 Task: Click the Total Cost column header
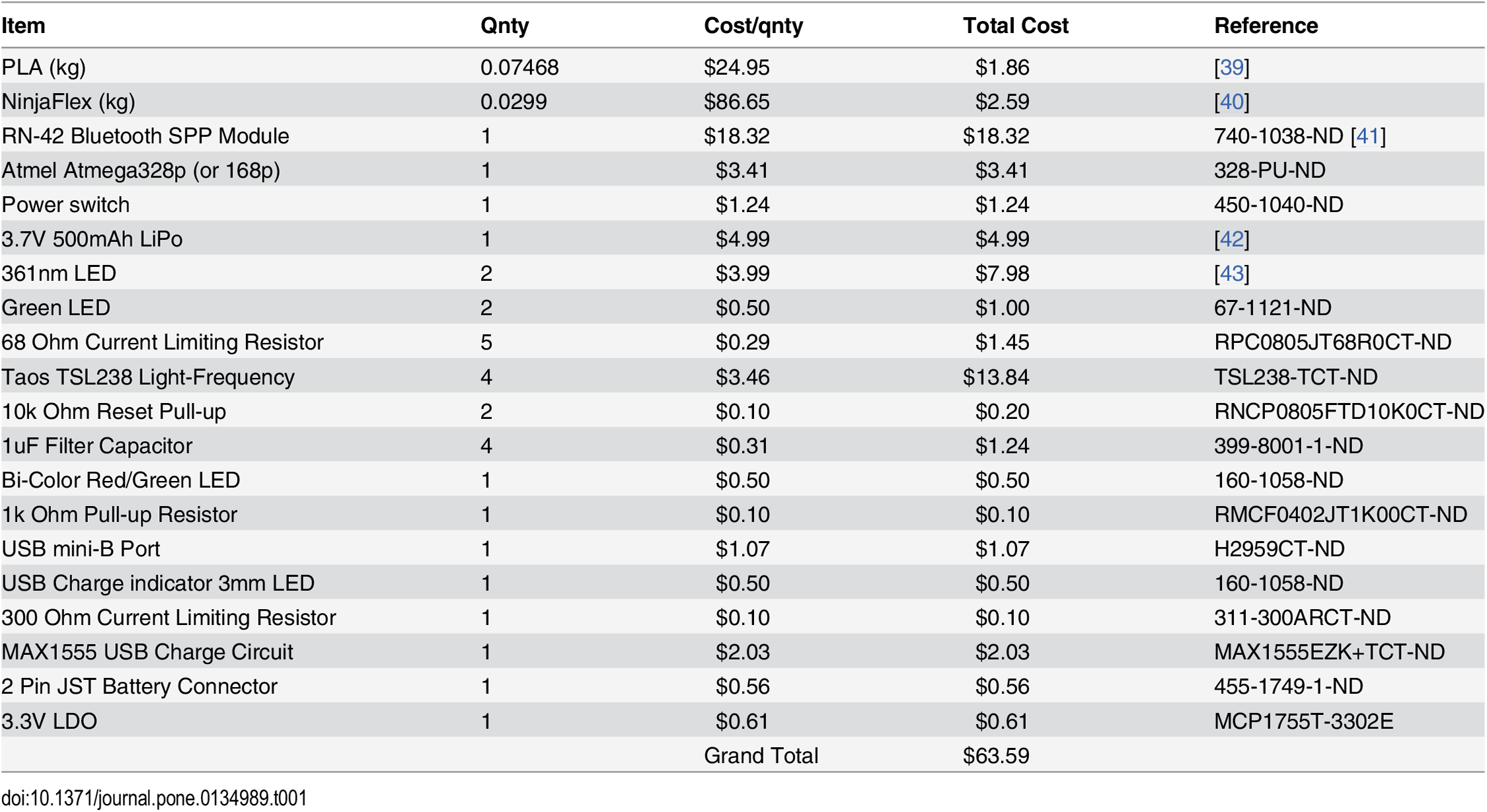coord(1015,26)
